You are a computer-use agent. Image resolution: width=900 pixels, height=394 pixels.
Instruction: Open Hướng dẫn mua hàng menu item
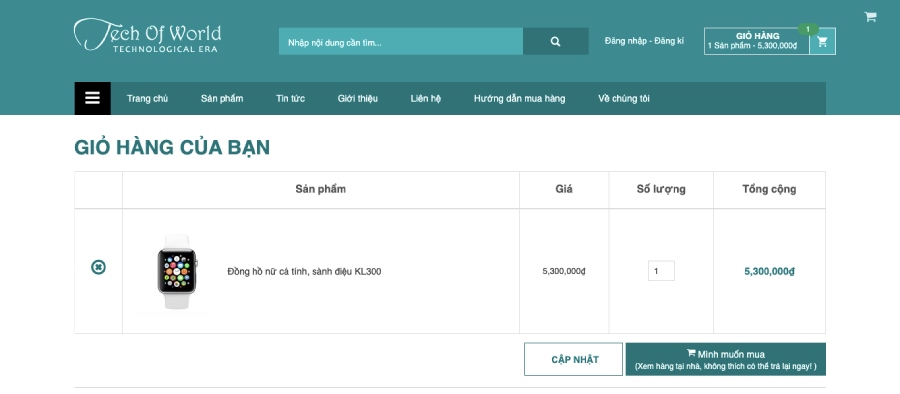pyautogui.click(x=519, y=98)
